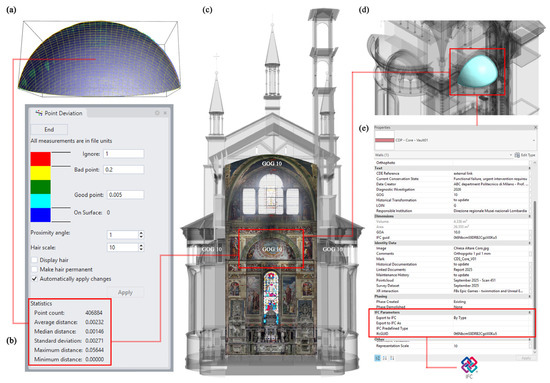
Task: Select the first sort icon at Properties bottom
Action: [377, 358]
